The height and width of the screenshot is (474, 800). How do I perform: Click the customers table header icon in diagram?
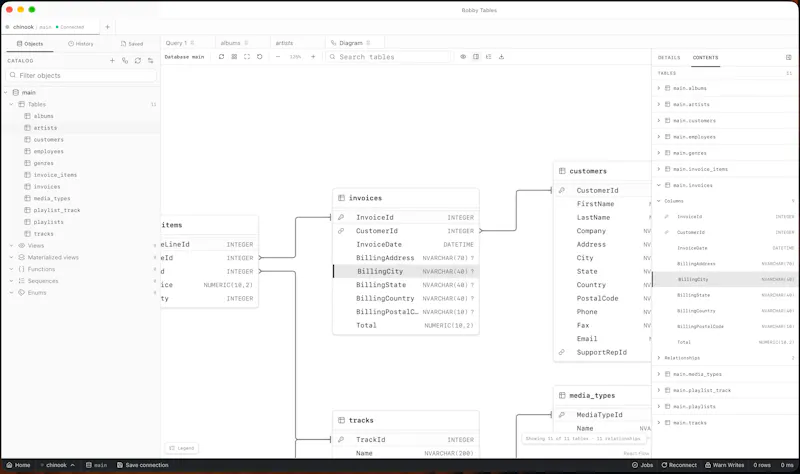tap(562, 171)
